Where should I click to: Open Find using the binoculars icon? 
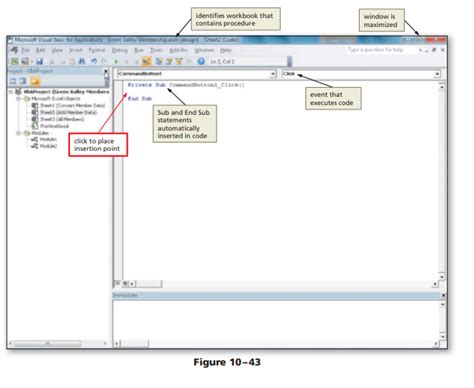coord(82,61)
